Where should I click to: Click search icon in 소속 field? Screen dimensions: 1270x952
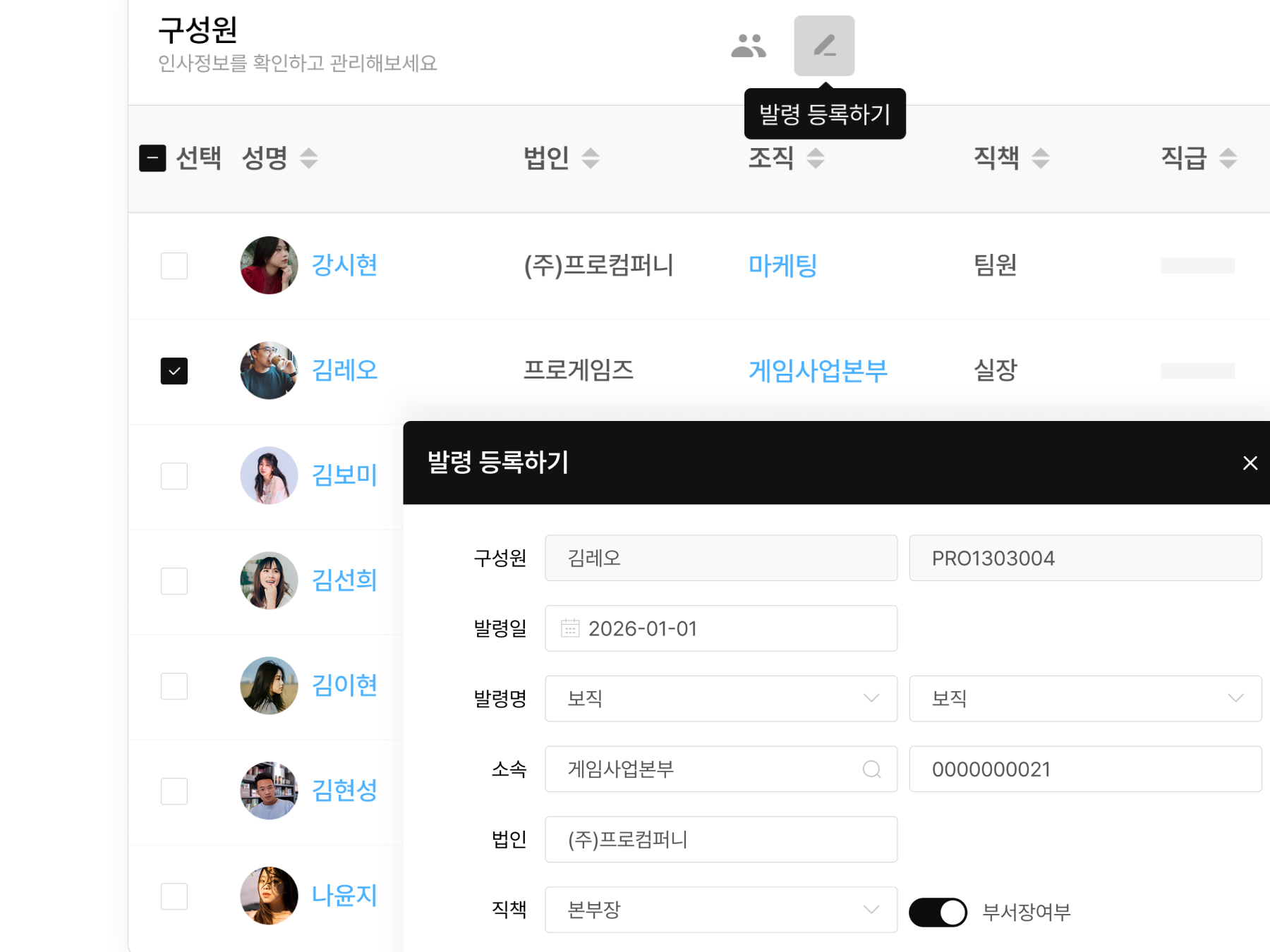873,769
